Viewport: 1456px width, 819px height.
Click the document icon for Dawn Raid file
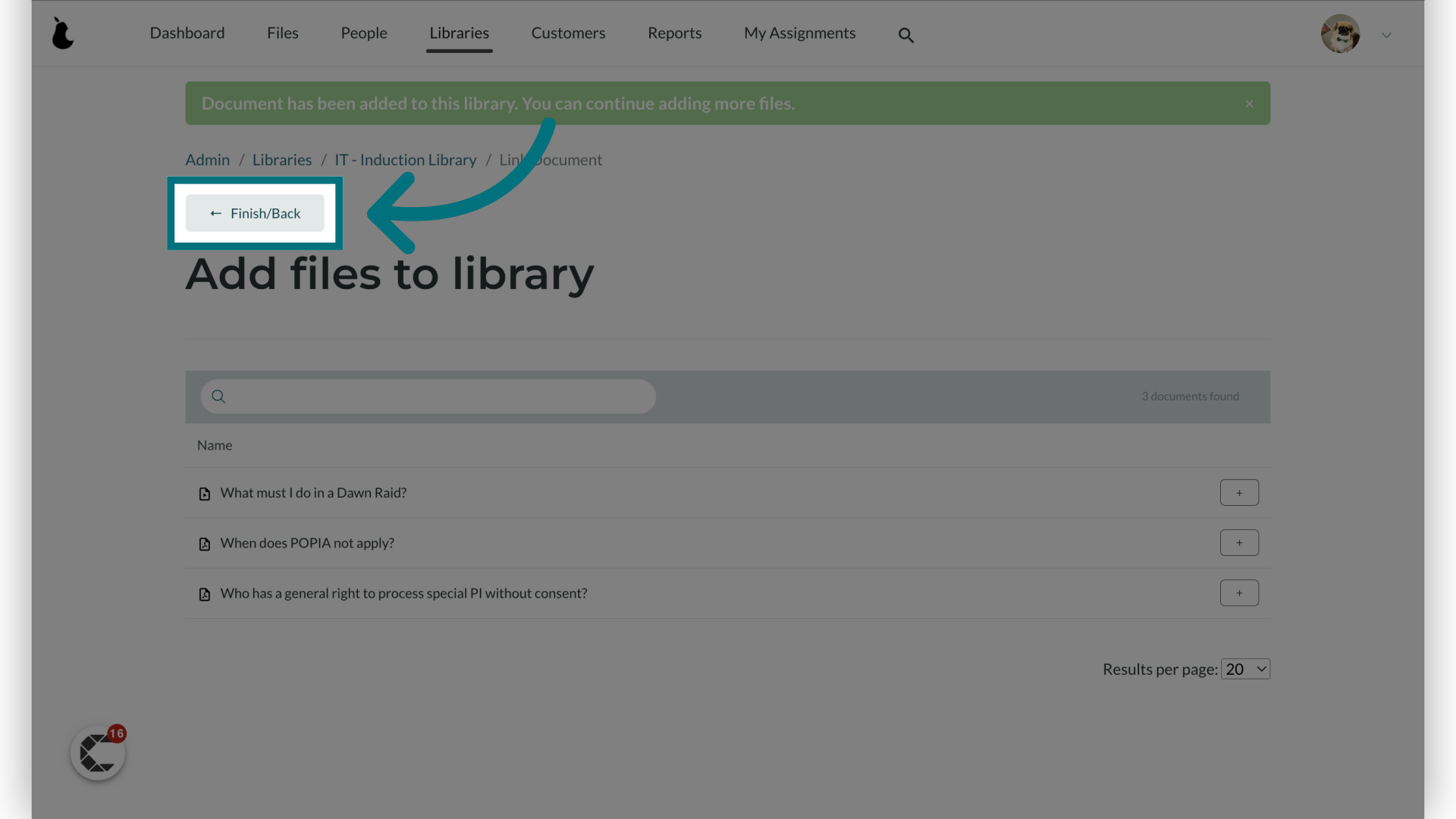pyautogui.click(x=204, y=493)
